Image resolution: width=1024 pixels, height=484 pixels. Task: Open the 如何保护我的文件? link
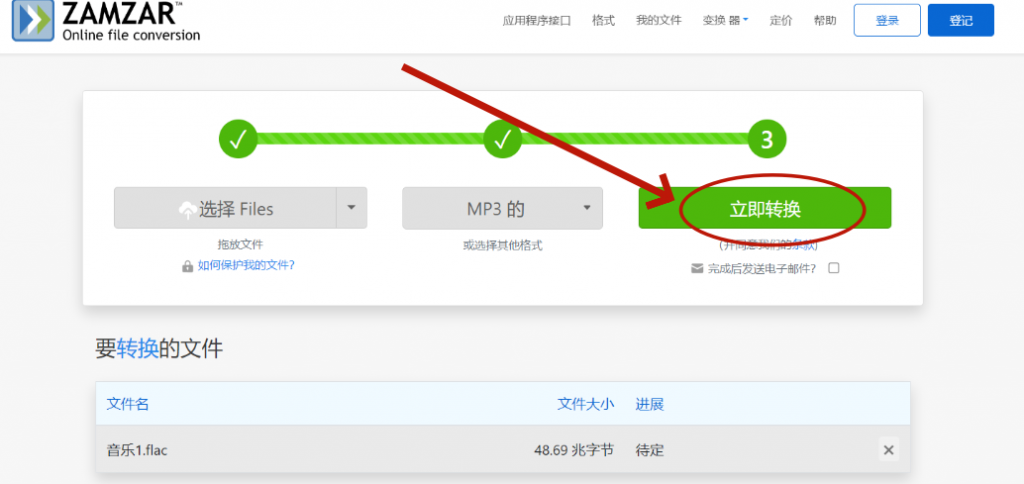point(246,266)
